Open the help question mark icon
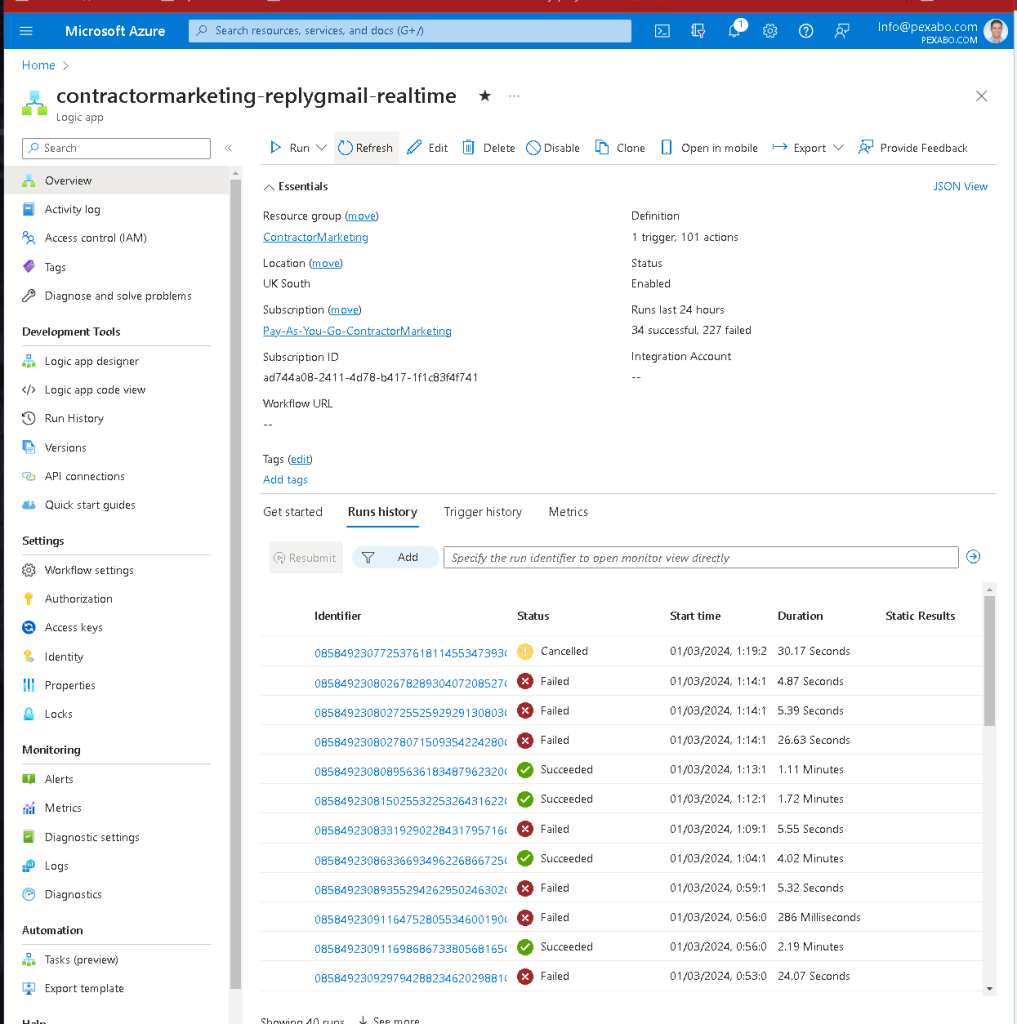This screenshot has height=1024, width=1017. click(806, 31)
